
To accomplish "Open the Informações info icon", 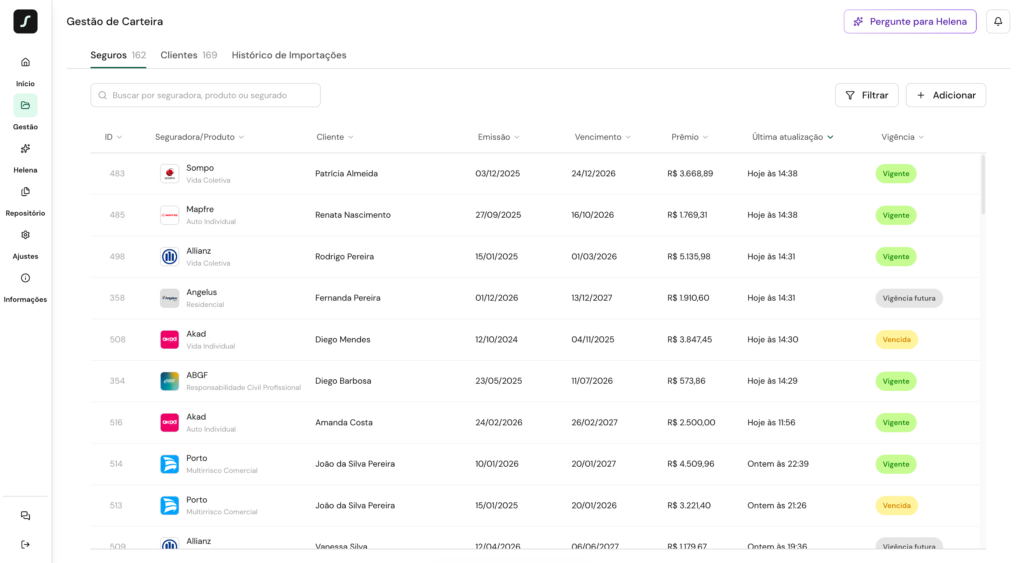I will pyautogui.click(x=25, y=278).
